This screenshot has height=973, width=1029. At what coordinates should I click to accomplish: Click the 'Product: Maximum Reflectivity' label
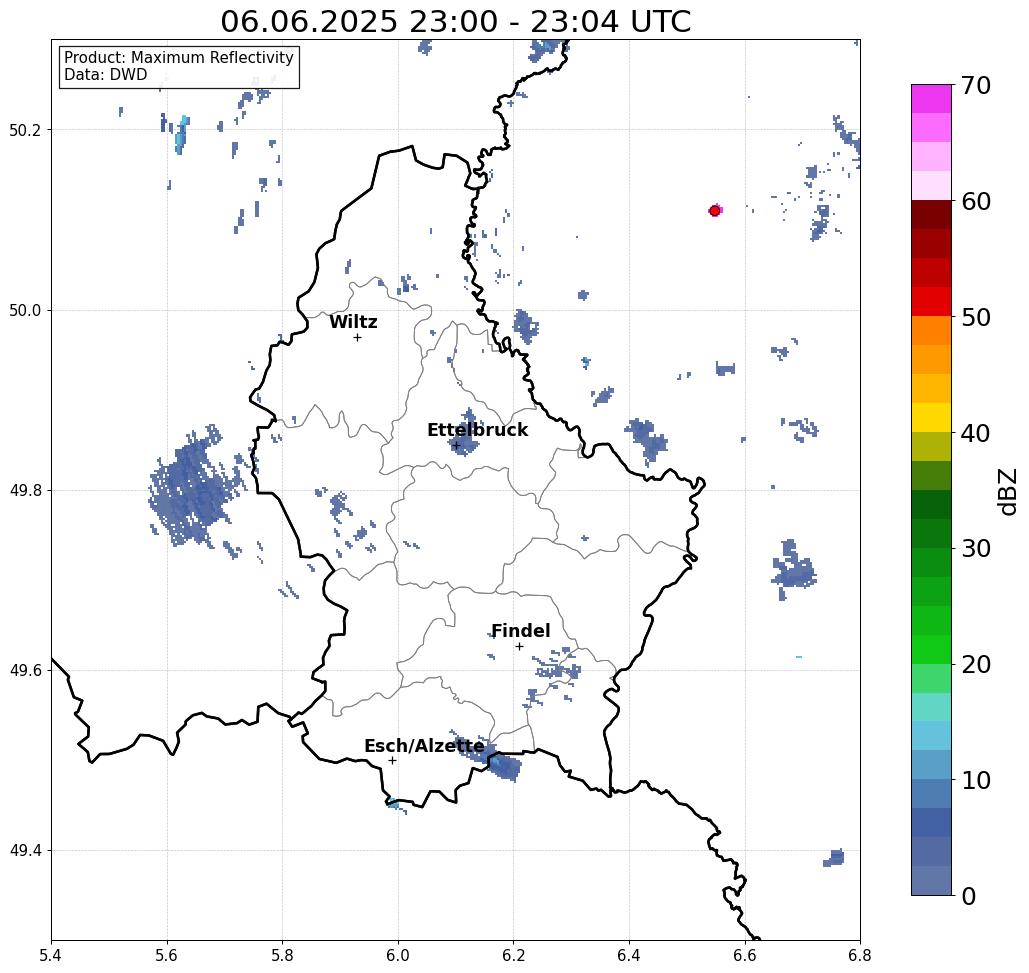click(x=178, y=58)
